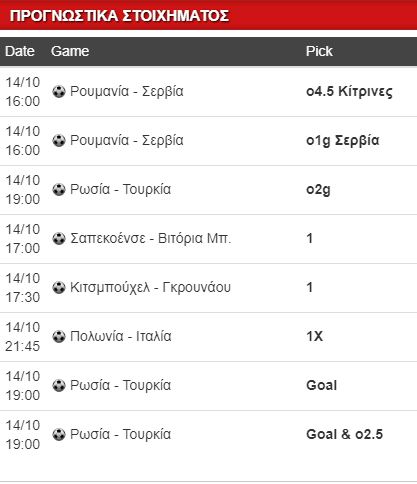The height and width of the screenshot is (484, 417).
Task: Click soccer ball icon beside o4.5 Κίτρινες pick
Action: (59, 91)
